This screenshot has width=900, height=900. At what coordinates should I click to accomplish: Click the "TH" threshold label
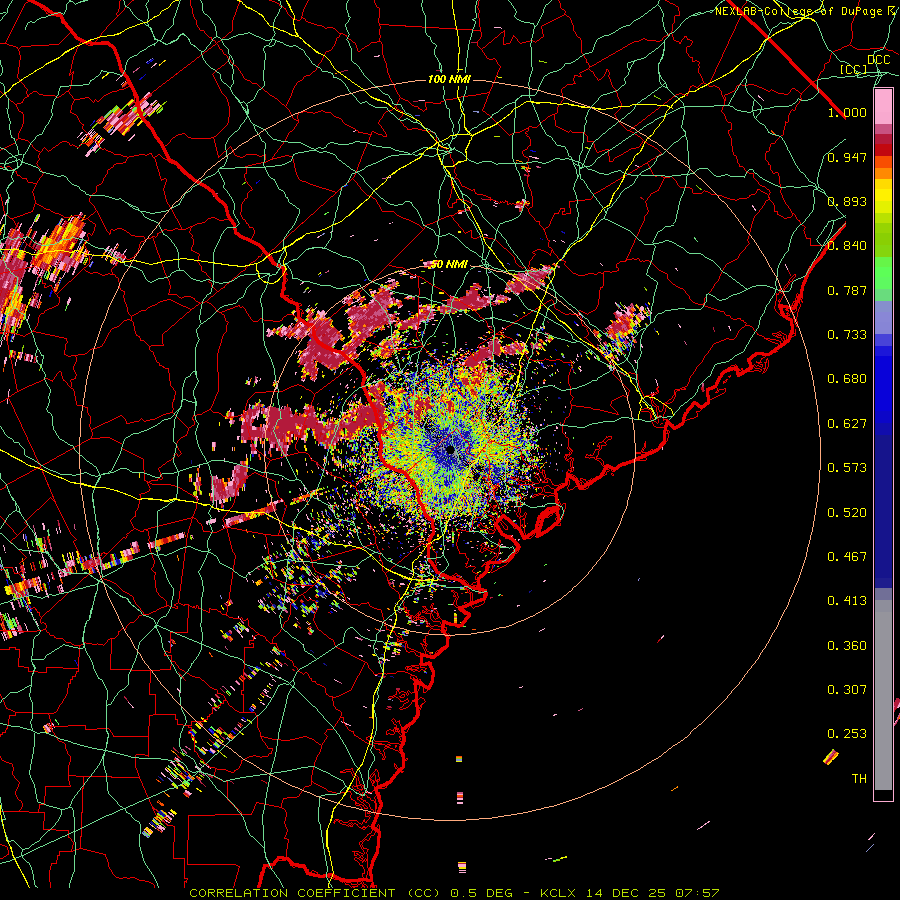tap(859, 779)
